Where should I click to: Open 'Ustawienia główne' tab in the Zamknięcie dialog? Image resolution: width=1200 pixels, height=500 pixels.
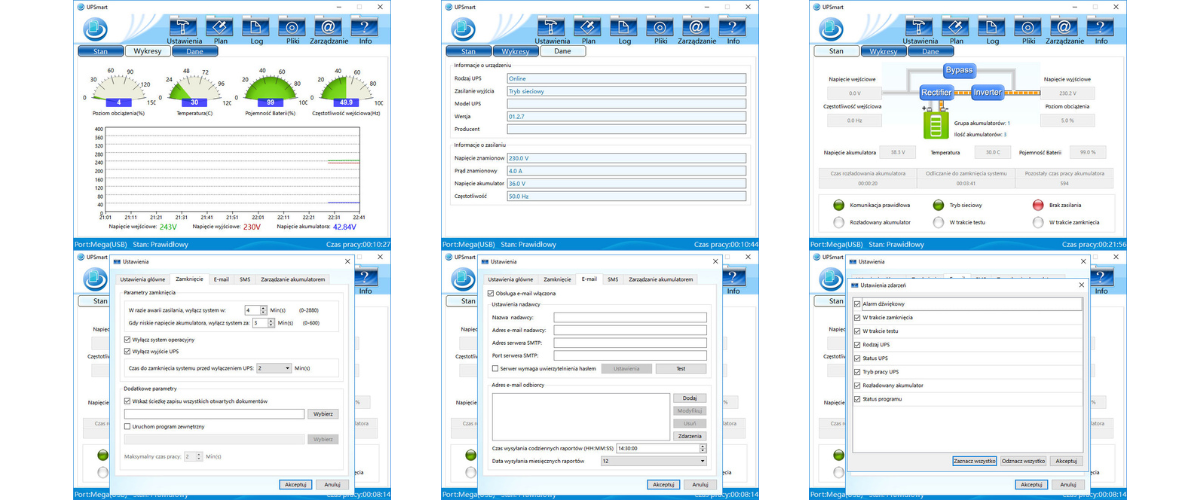(142, 279)
